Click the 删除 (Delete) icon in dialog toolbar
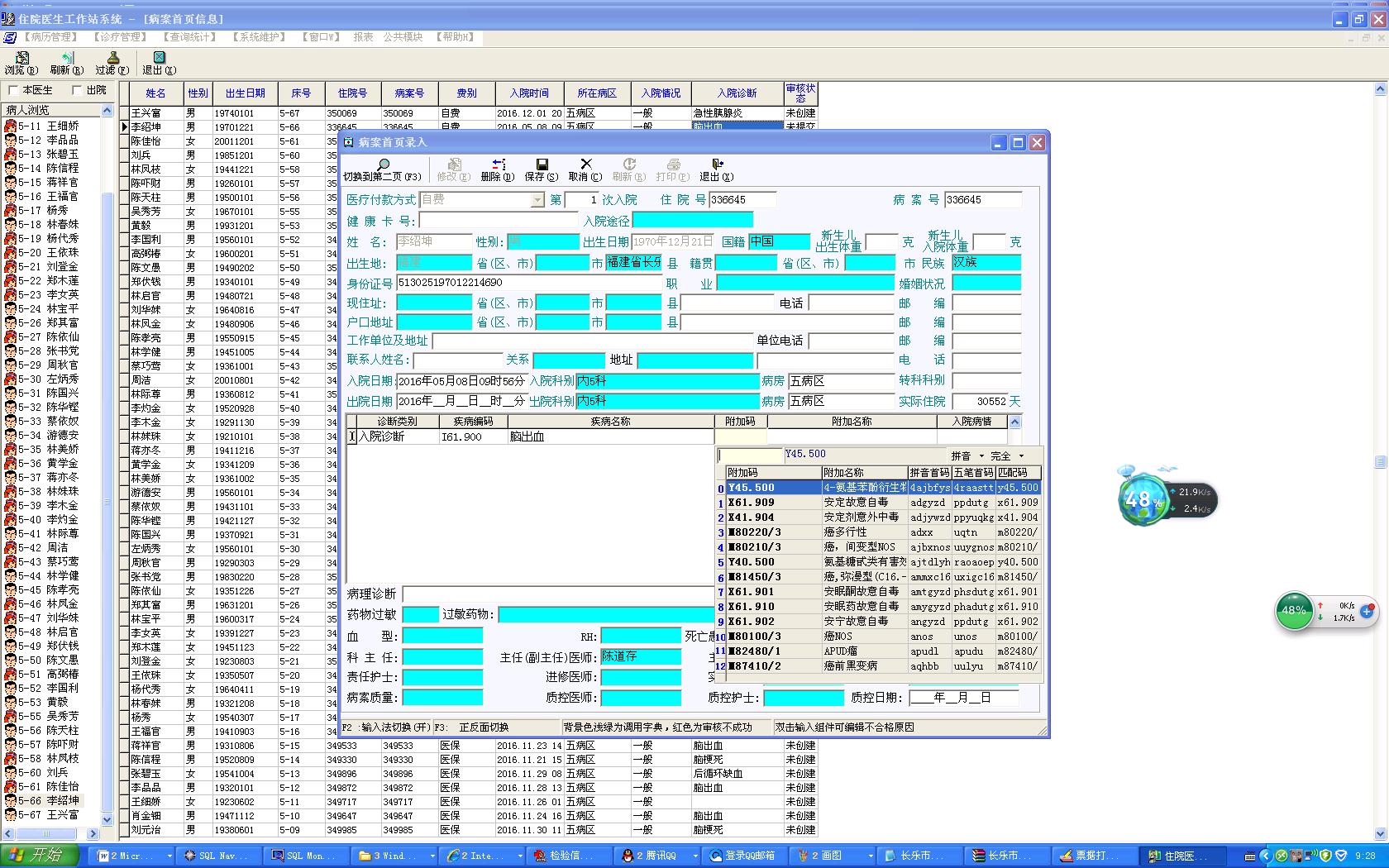1389x868 pixels. click(x=498, y=165)
